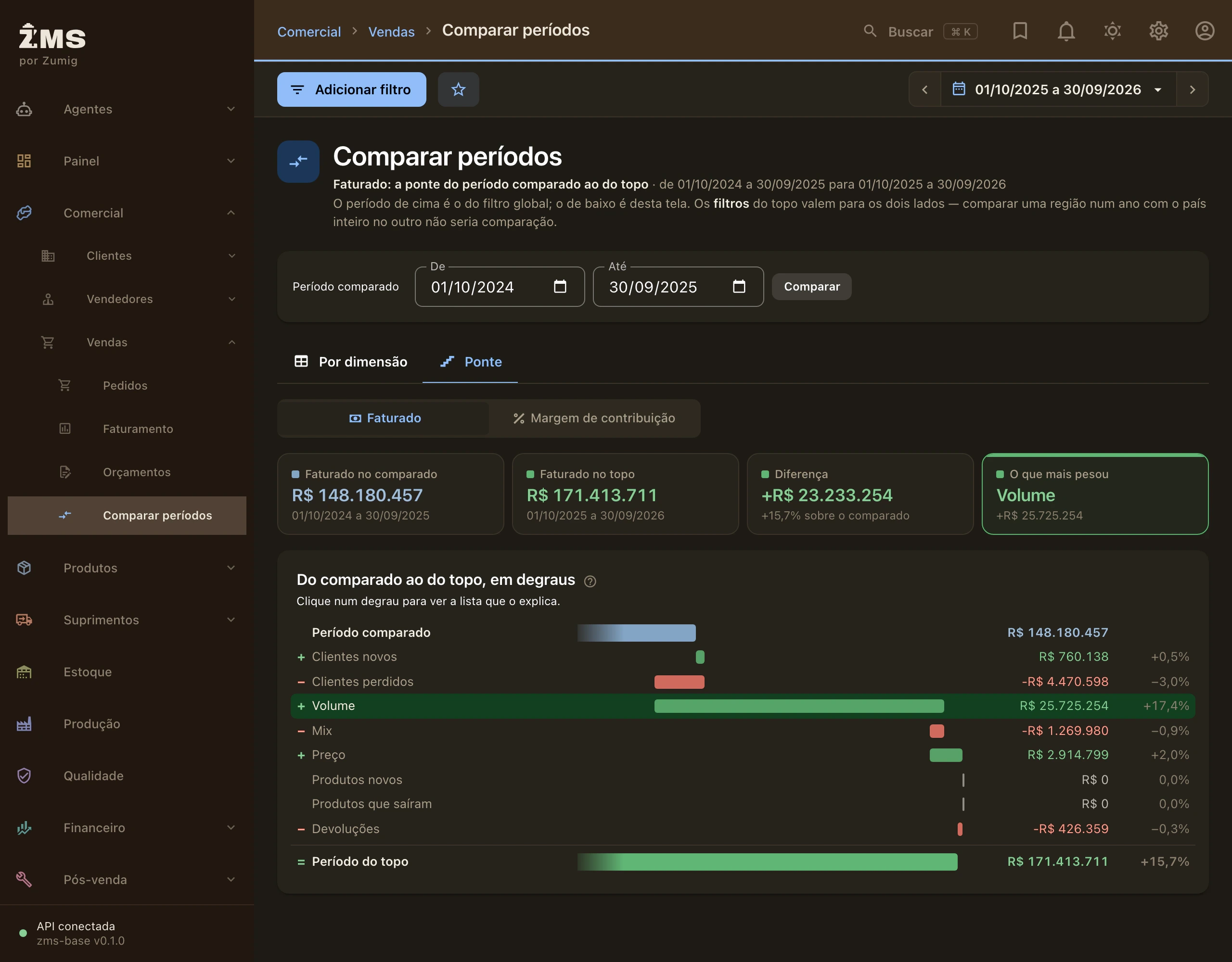This screenshot has height=962, width=1232.
Task: Click the Agentes robot icon
Action: [24, 109]
